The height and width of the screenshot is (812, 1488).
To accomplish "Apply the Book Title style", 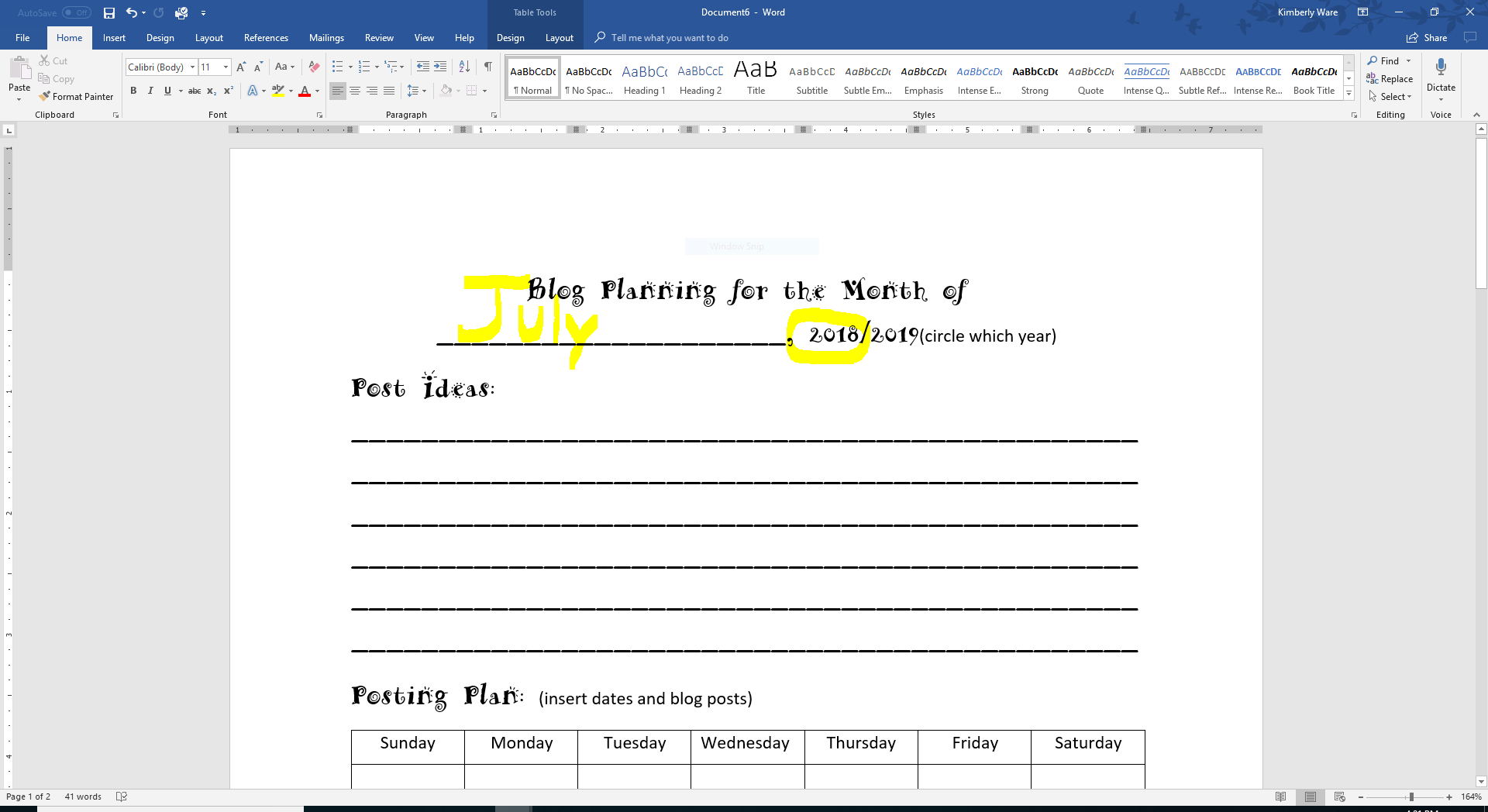I will pos(1314,77).
